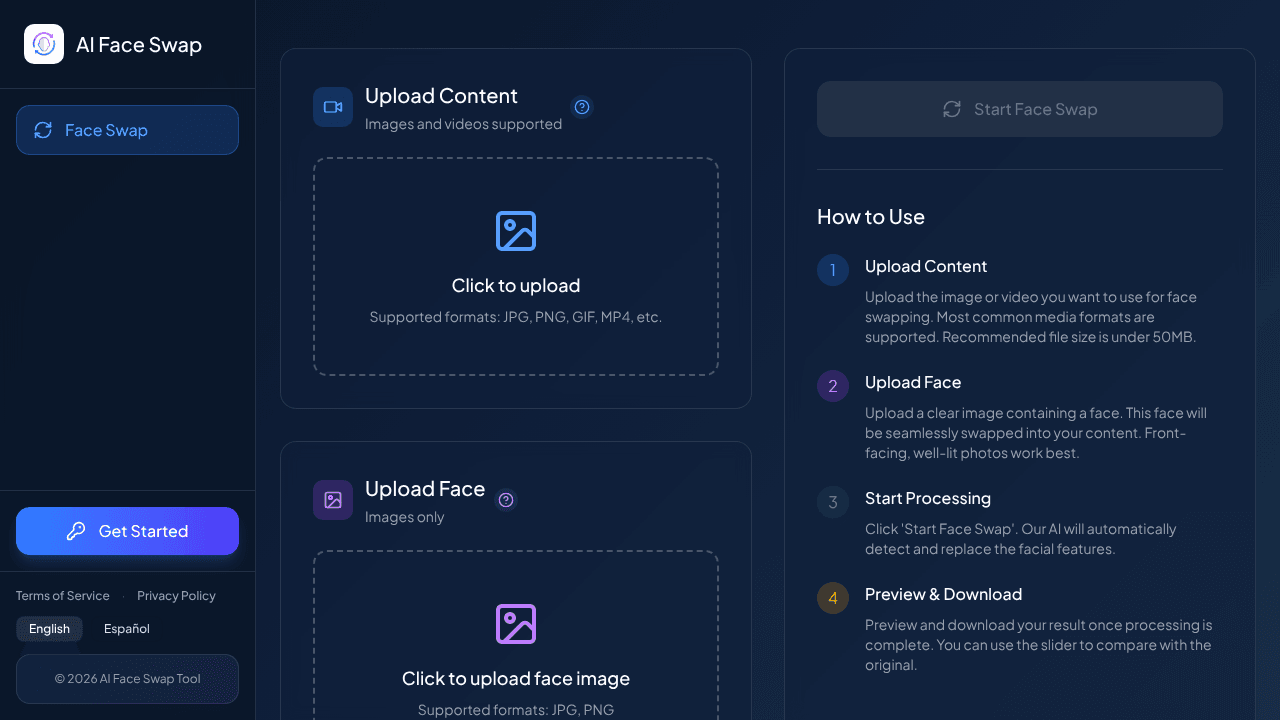Switch language to Español

click(x=127, y=629)
